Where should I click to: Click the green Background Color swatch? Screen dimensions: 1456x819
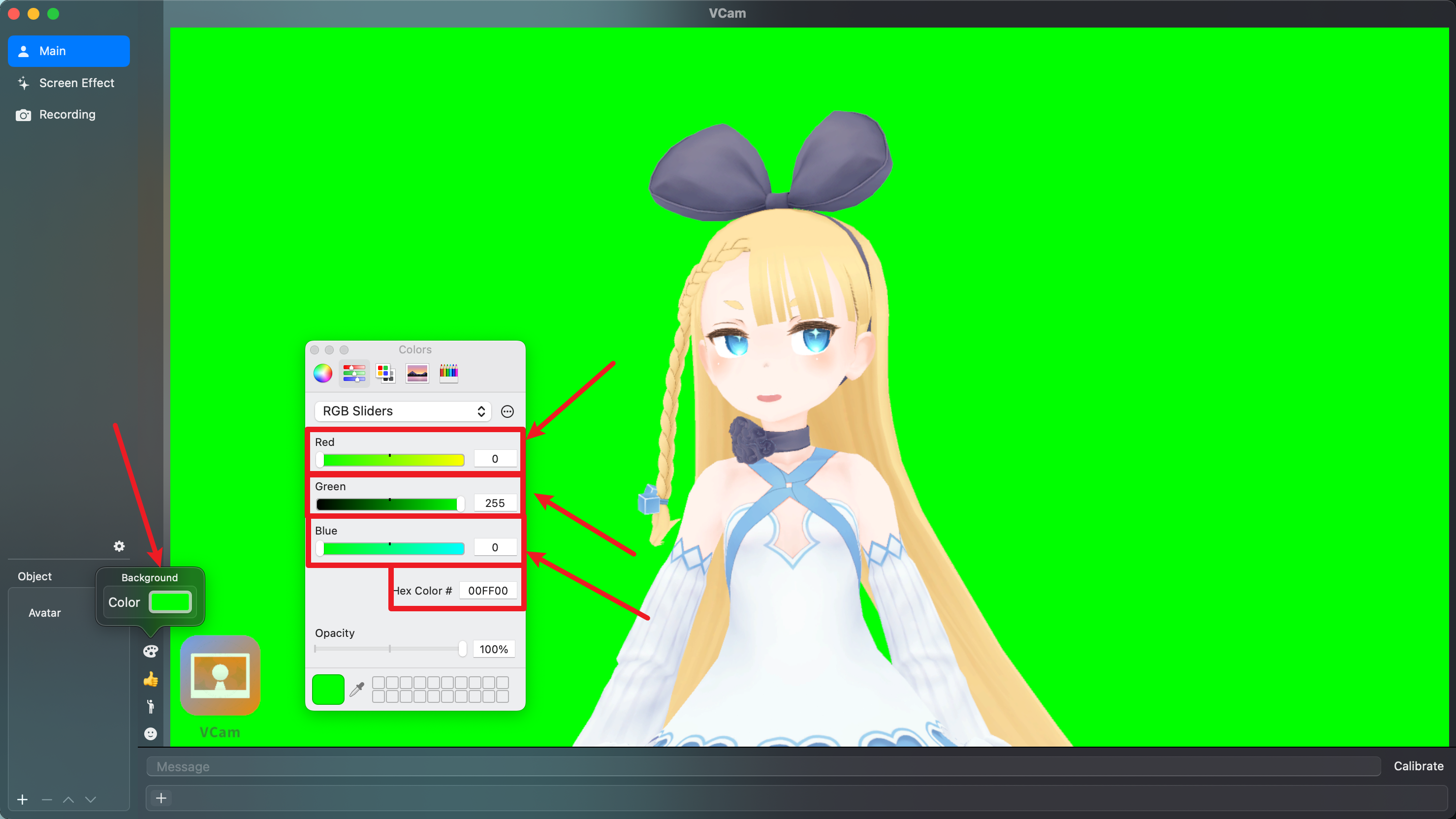(170, 602)
